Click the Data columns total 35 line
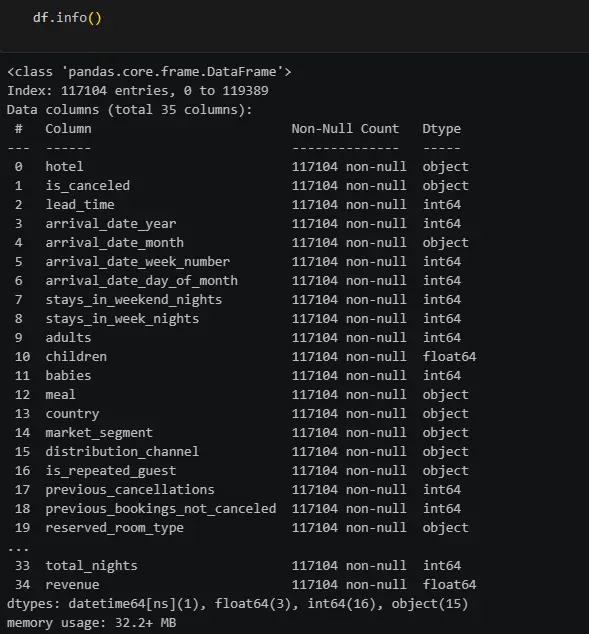 click(130, 110)
